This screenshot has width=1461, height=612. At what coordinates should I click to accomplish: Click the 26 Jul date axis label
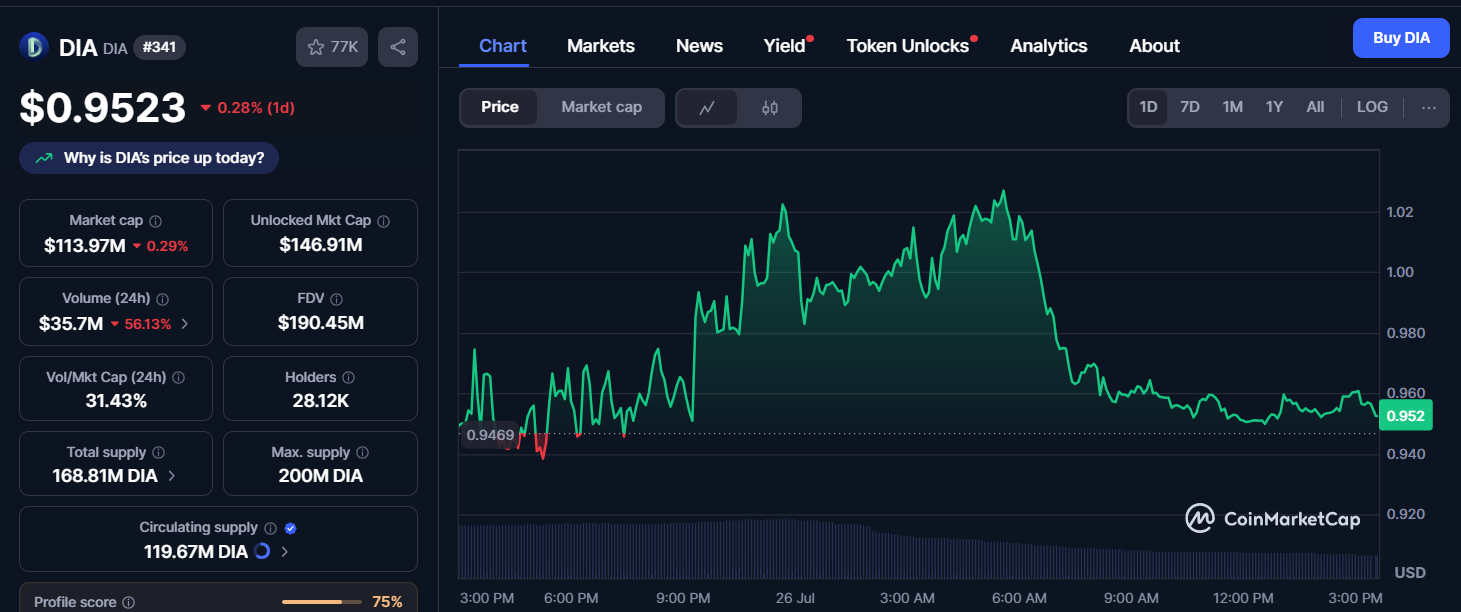(x=794, y=598)
